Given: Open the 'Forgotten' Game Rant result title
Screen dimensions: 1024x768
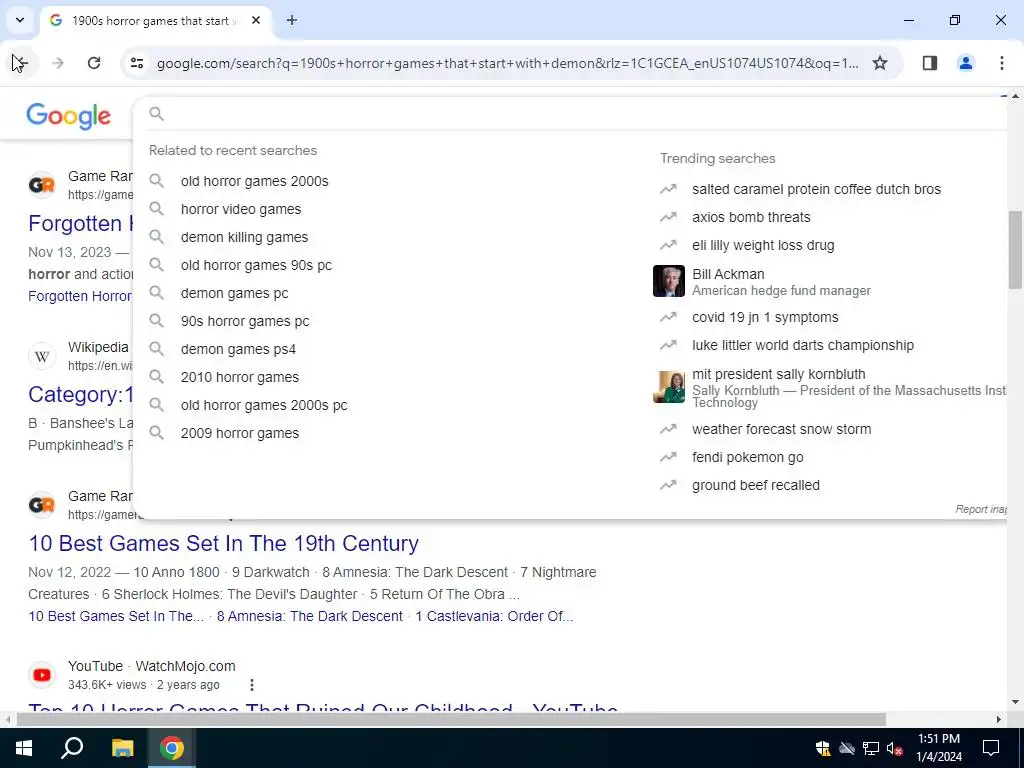Looking at the screenshot, I should coord(80,223).
